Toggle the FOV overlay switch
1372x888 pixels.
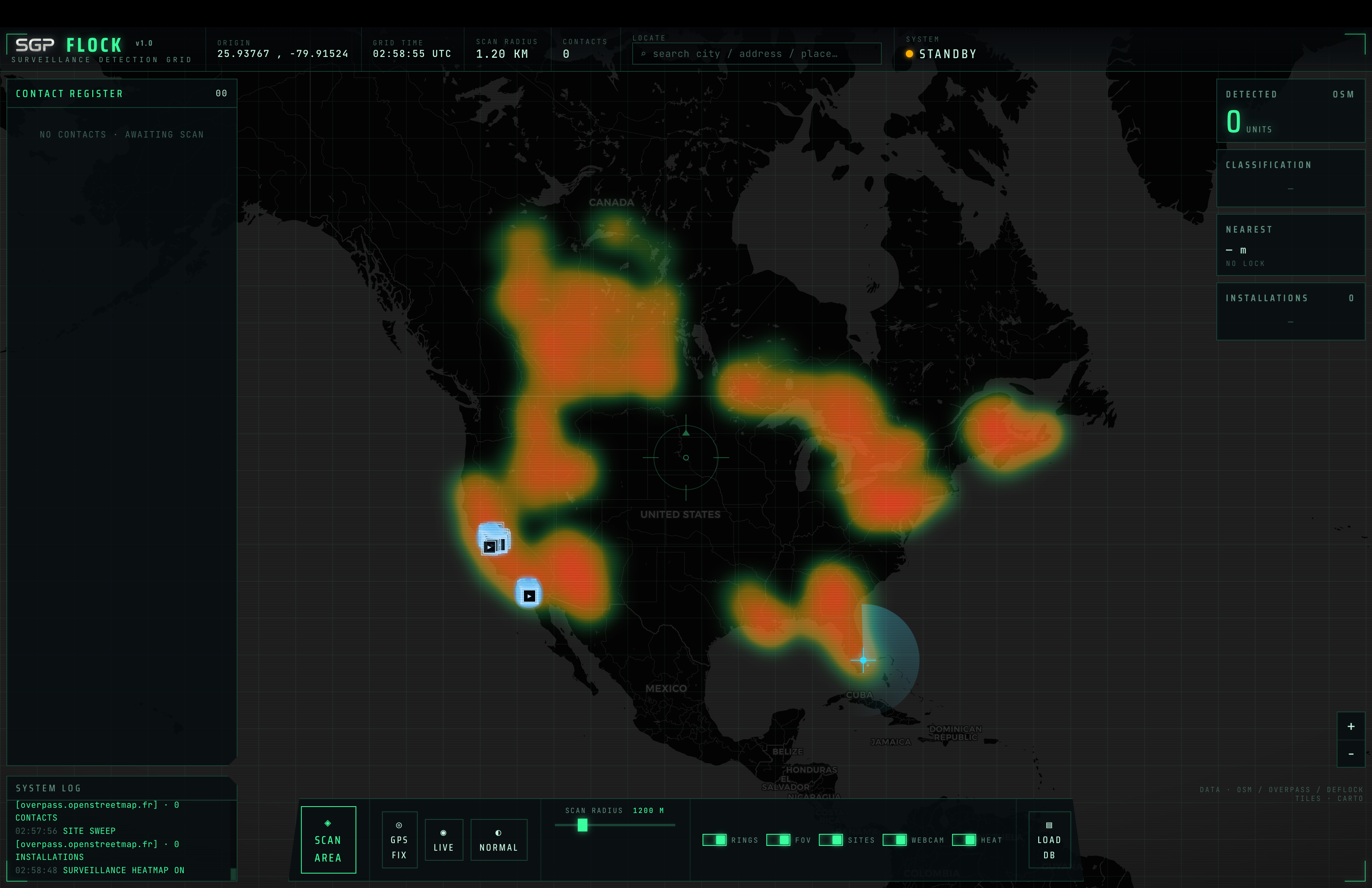coord(778,839)
